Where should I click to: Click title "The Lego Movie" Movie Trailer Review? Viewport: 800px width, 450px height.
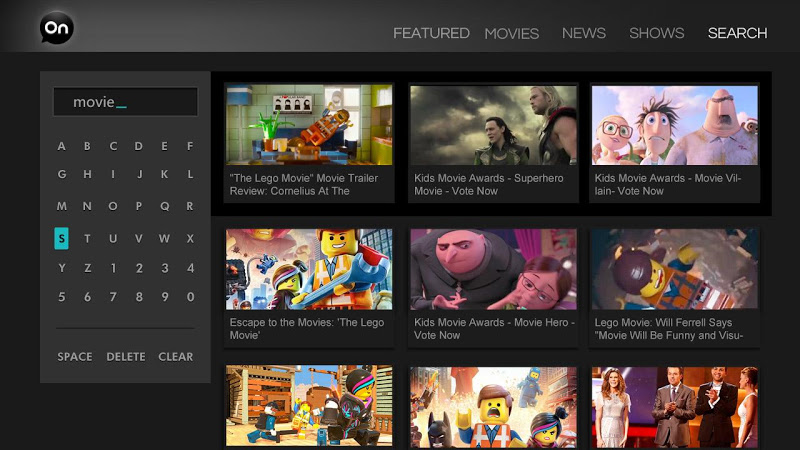304,185
